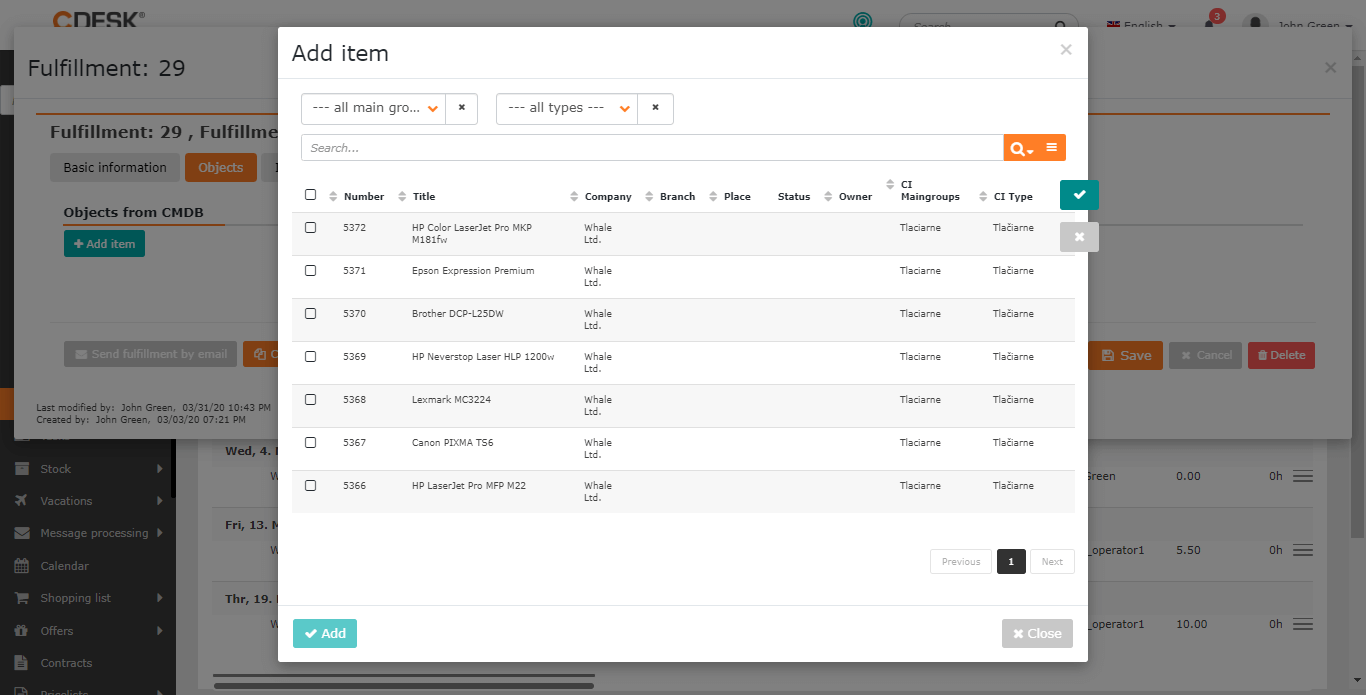Open the all types dropdown
Viewport: 1366px width, 695px height.
567,108
